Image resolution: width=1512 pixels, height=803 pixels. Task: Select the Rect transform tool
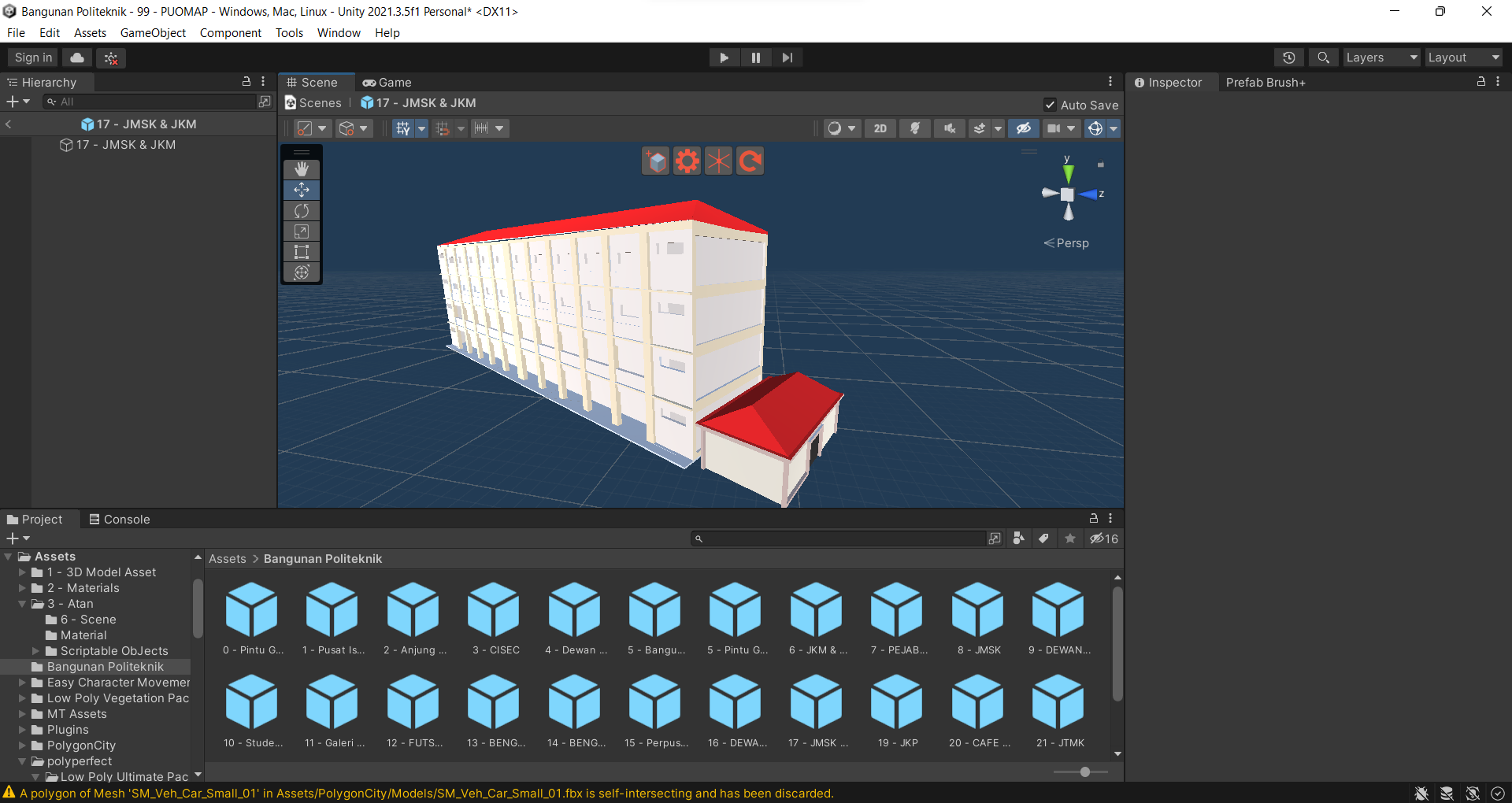(302, 252)
